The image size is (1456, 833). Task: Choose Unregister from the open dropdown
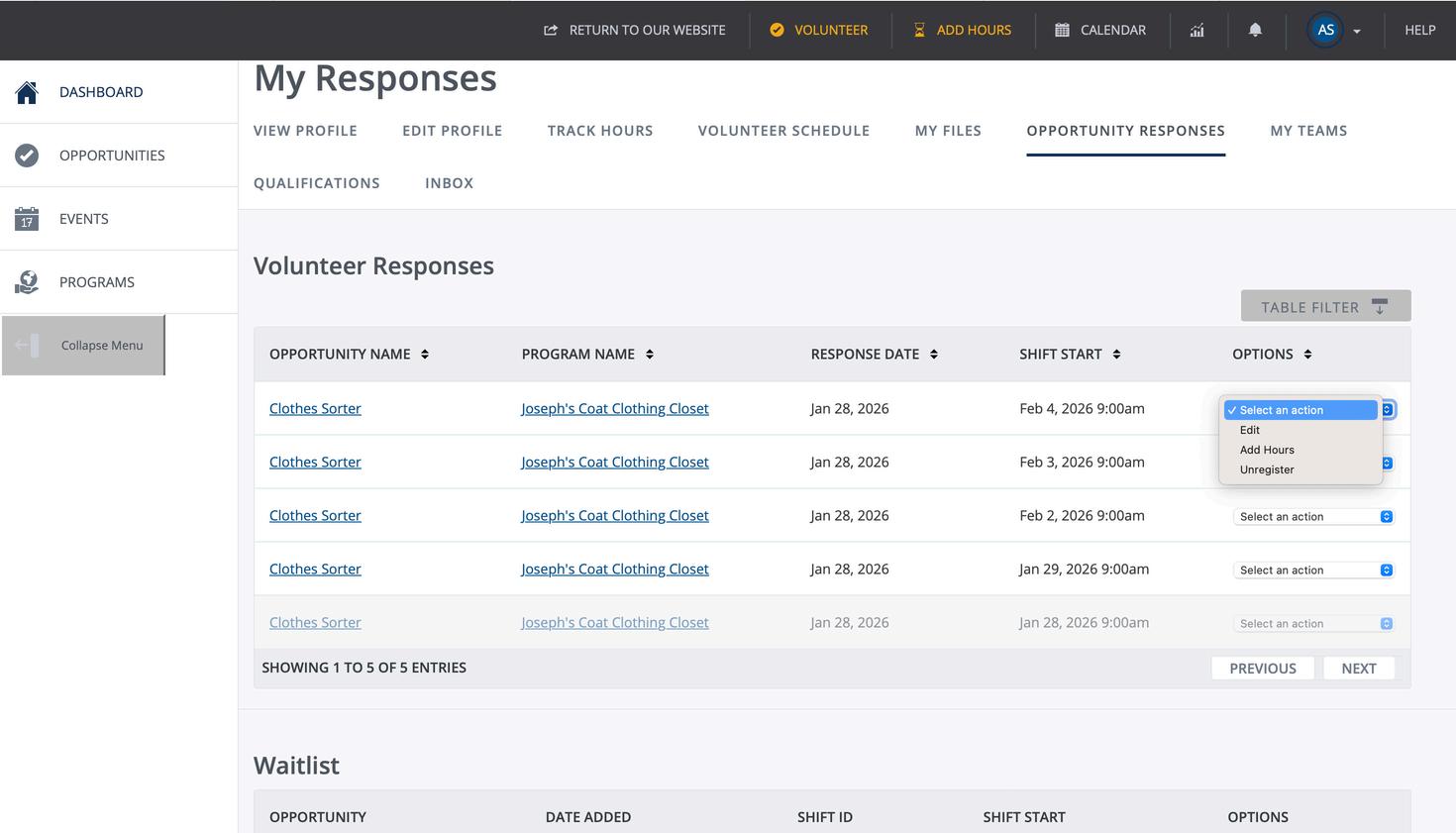pos(1267,469)
